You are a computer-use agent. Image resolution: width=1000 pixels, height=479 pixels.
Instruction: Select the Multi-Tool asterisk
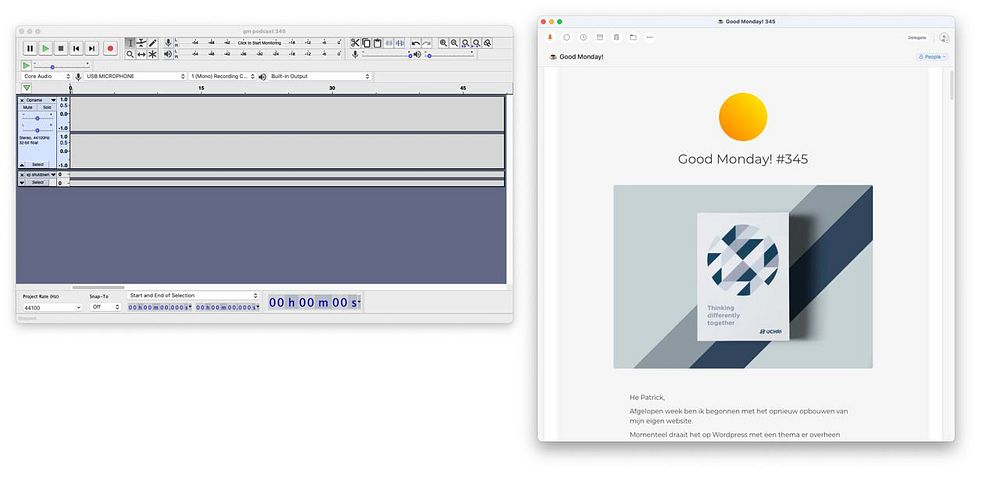[152, 54]
